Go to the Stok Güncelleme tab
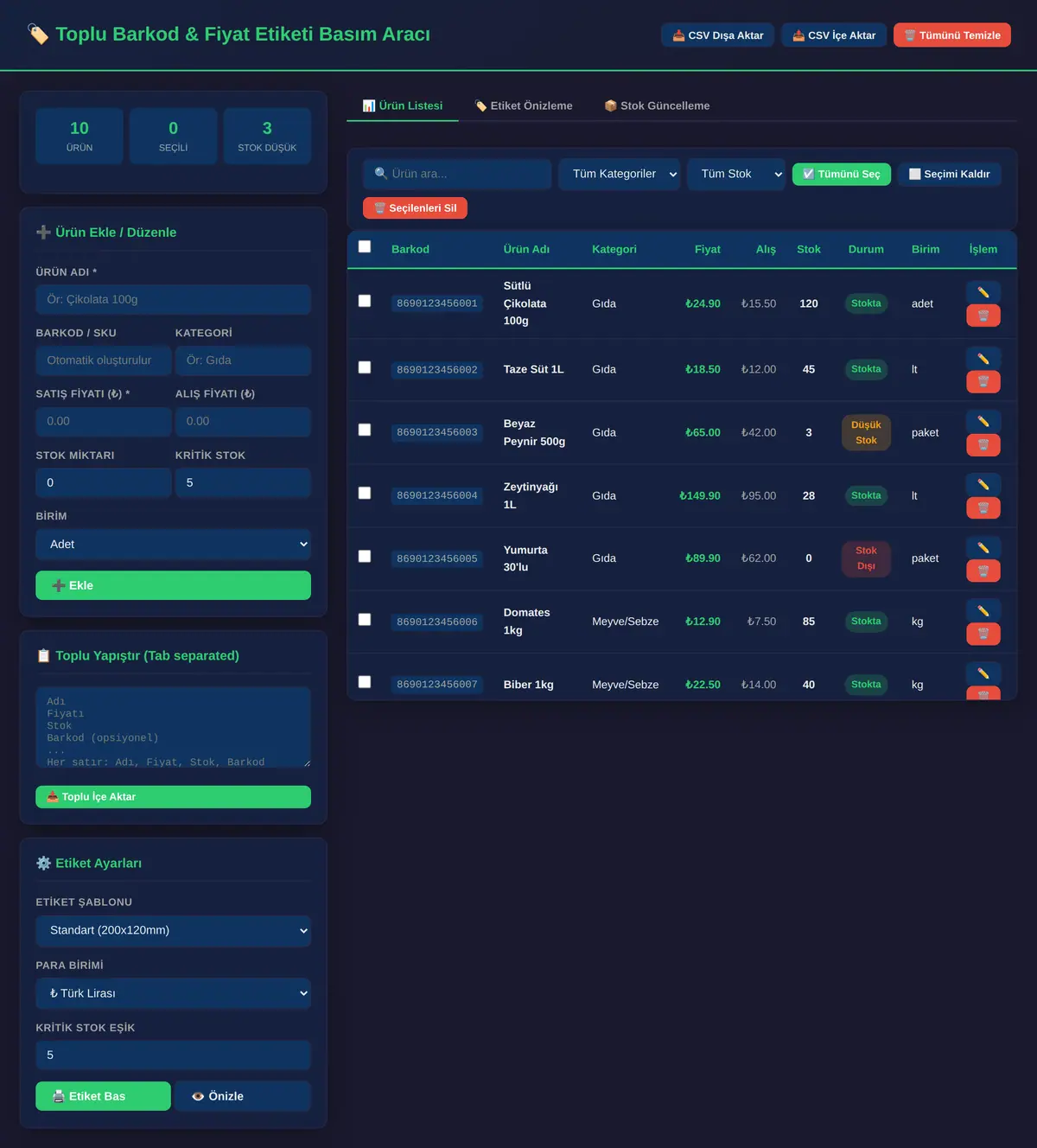The width and height of the screenshot is (1037, 1148). coord(657,105)
